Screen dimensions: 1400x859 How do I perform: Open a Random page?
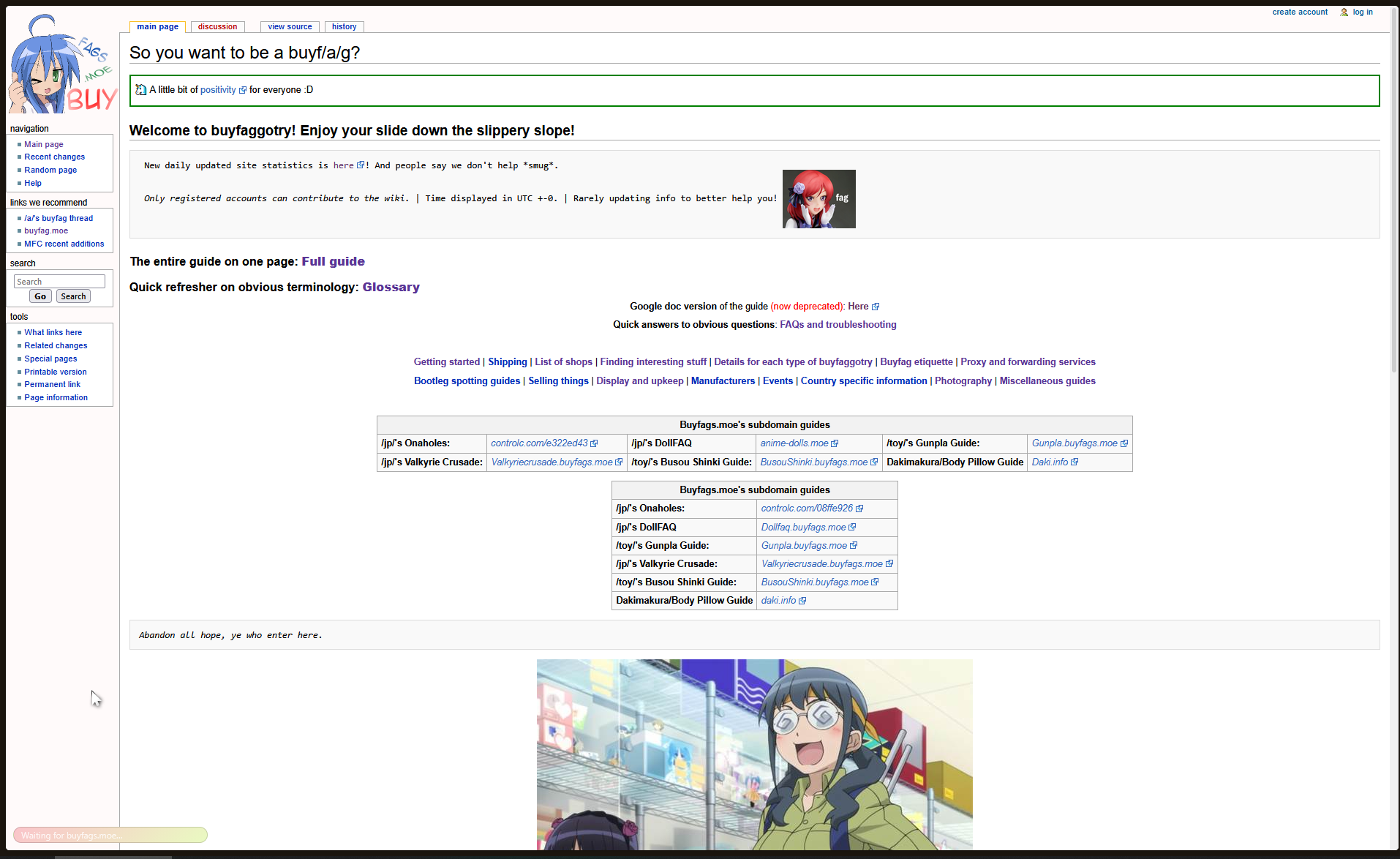point(50,170)
